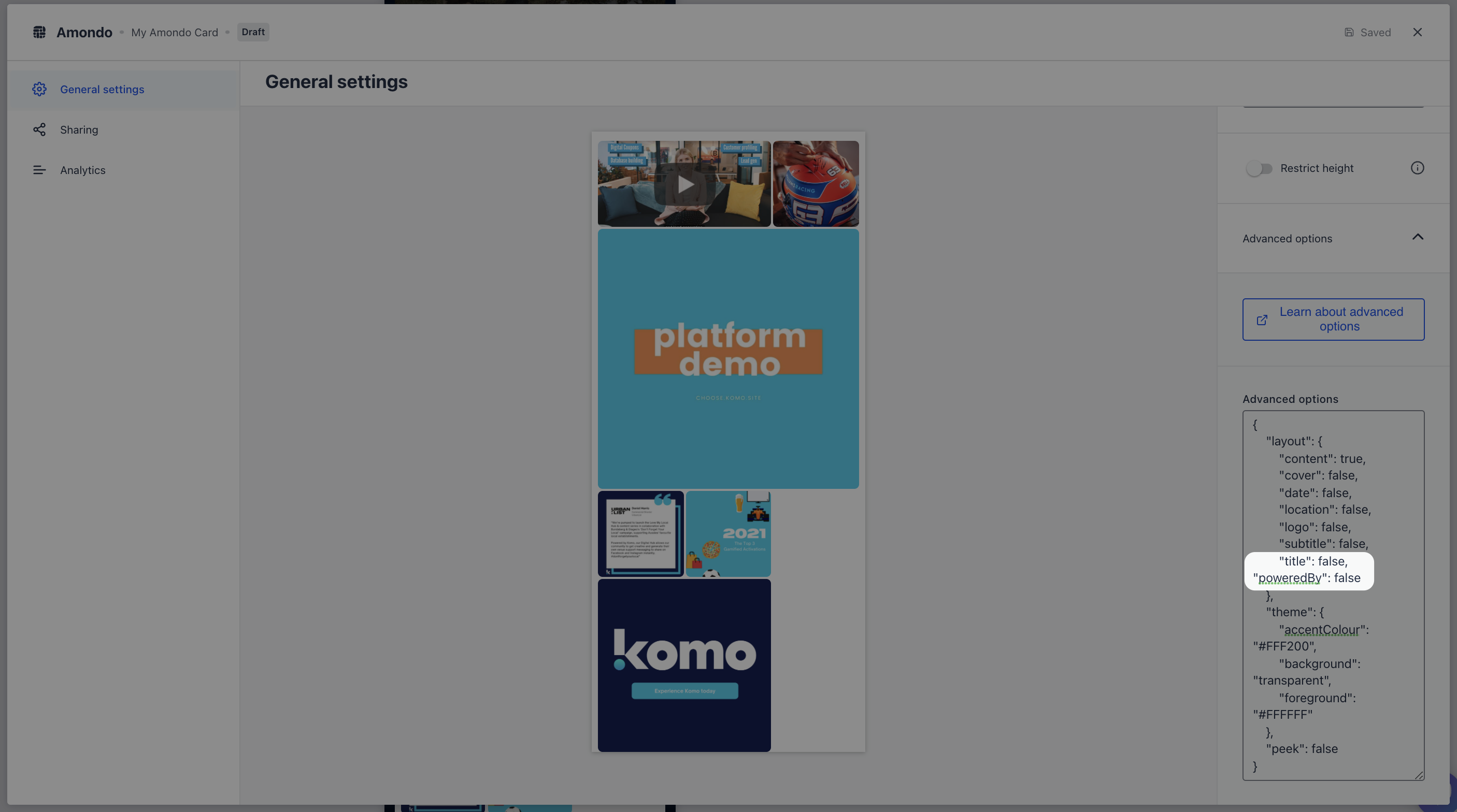
Task: Click the Sharing icon in sidebar
Action: pyautogui.click(x=39, y=130)
